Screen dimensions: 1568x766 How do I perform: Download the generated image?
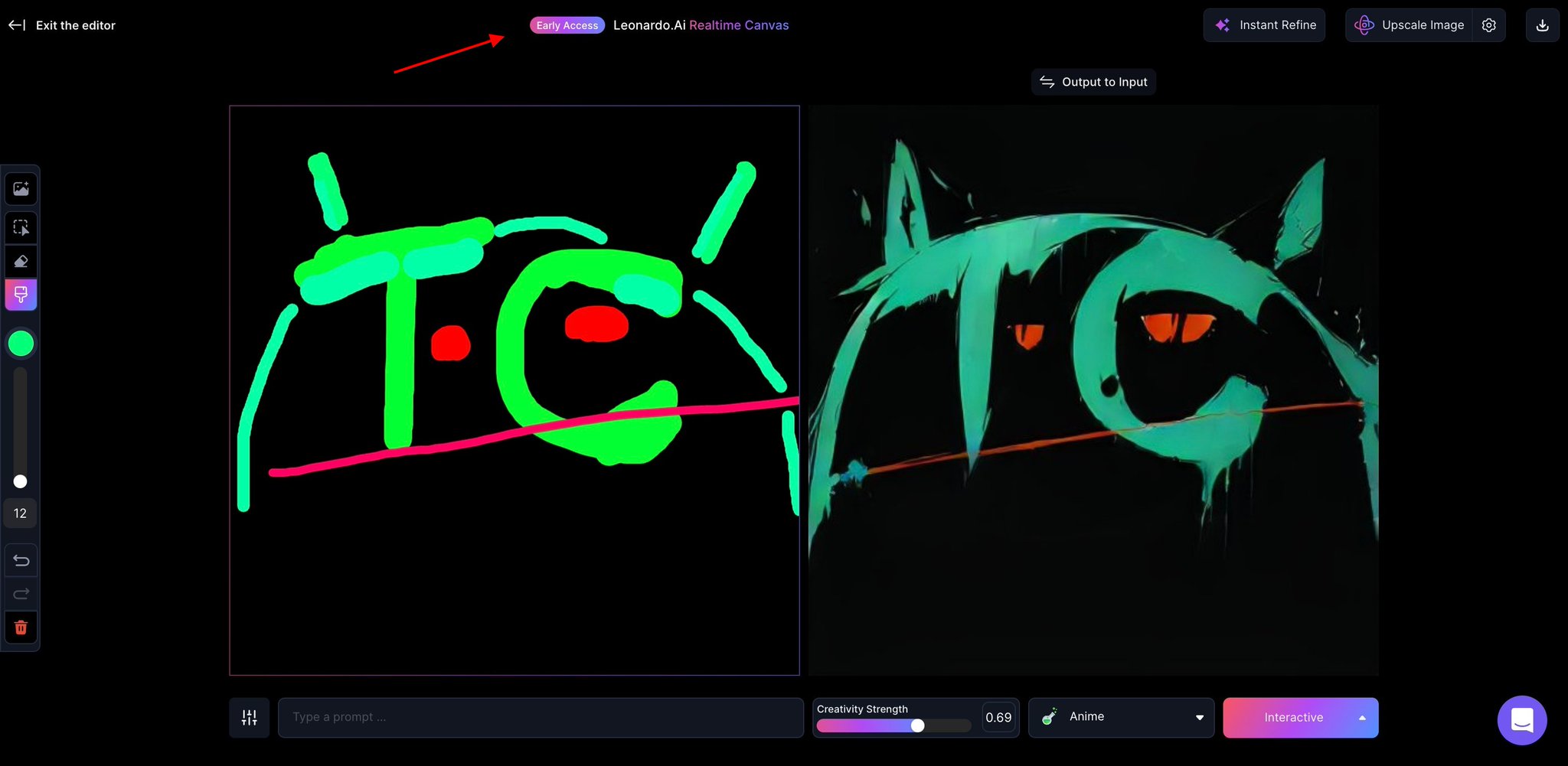[1543, 25]
